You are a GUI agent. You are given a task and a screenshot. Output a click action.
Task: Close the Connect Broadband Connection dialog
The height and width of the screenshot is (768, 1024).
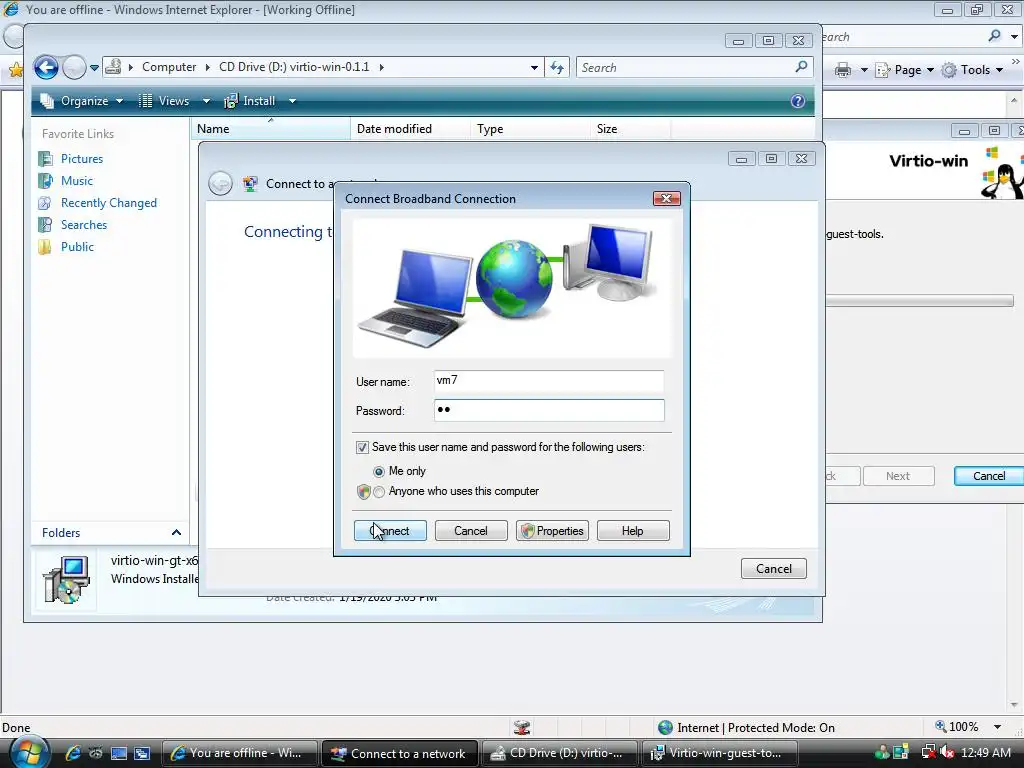(x=667, y=199)
